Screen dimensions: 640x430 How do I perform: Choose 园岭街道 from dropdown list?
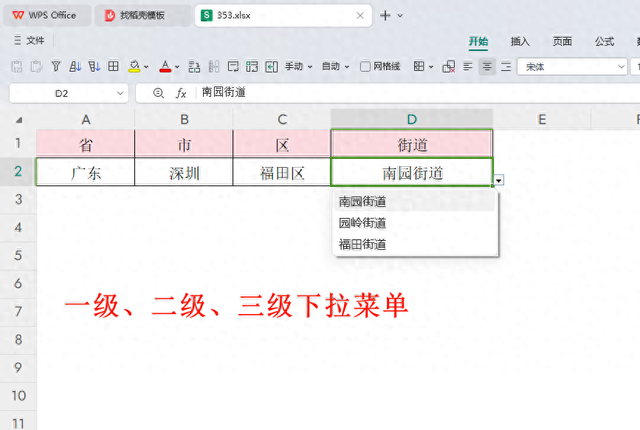(415, 223)
